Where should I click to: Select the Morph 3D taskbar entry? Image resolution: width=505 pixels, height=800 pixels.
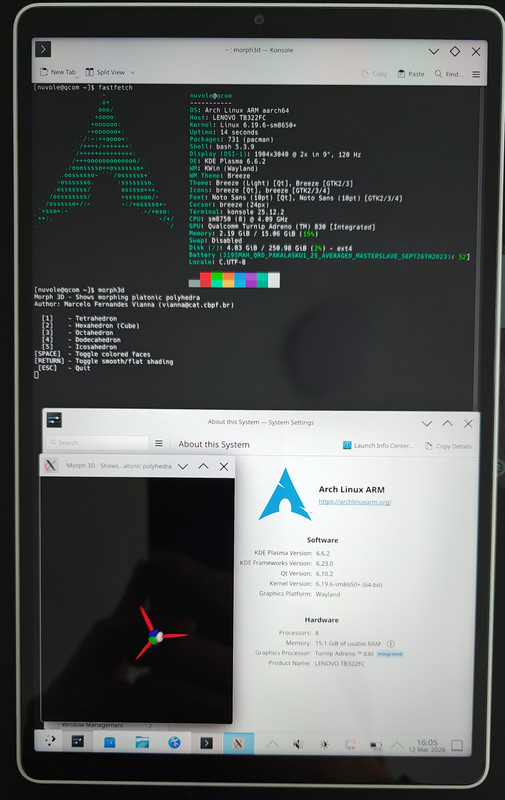pyautogui.click(x=238, y=743)
